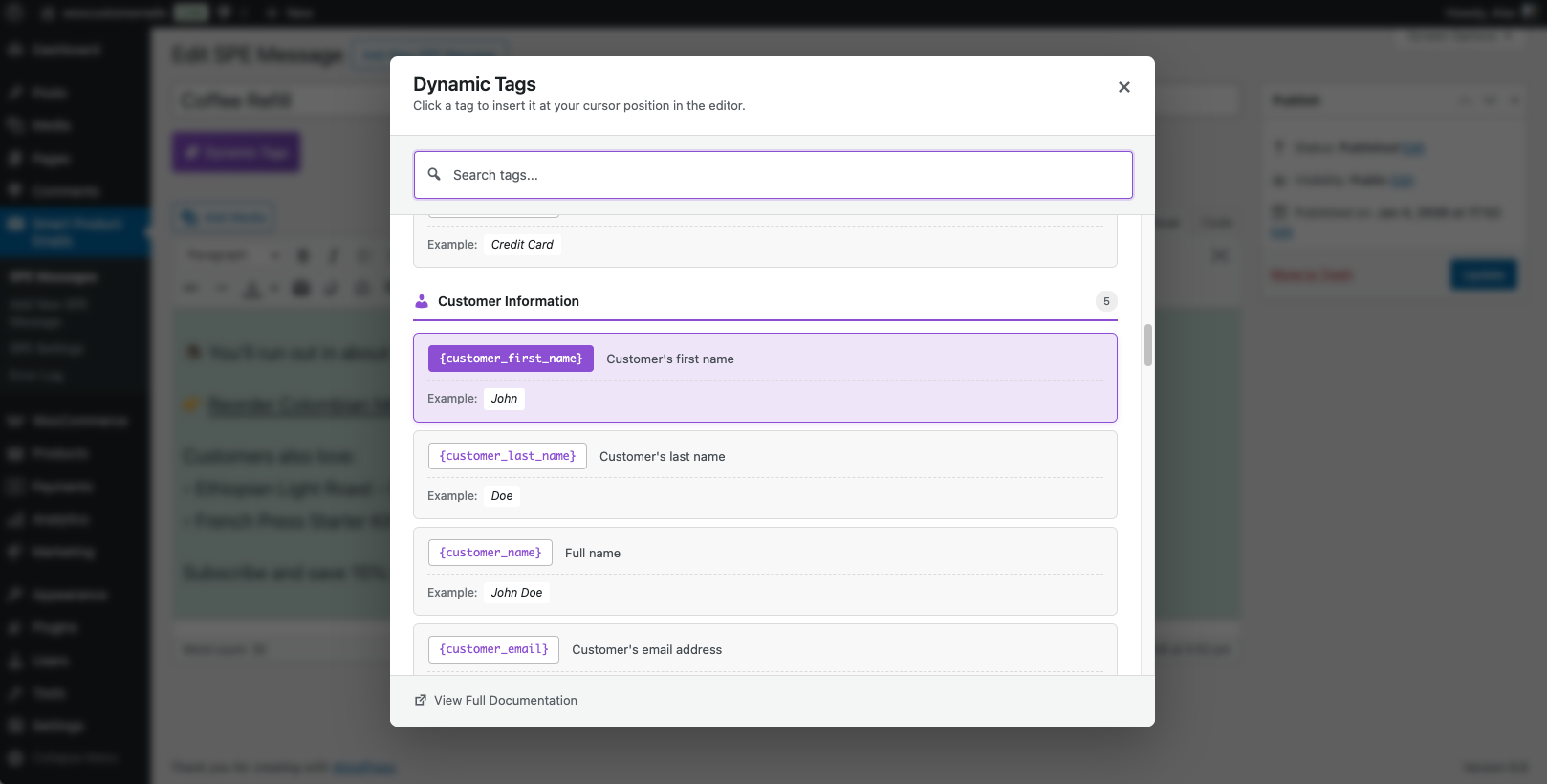Click the "Credit Card" example value

tap(522, 245)
